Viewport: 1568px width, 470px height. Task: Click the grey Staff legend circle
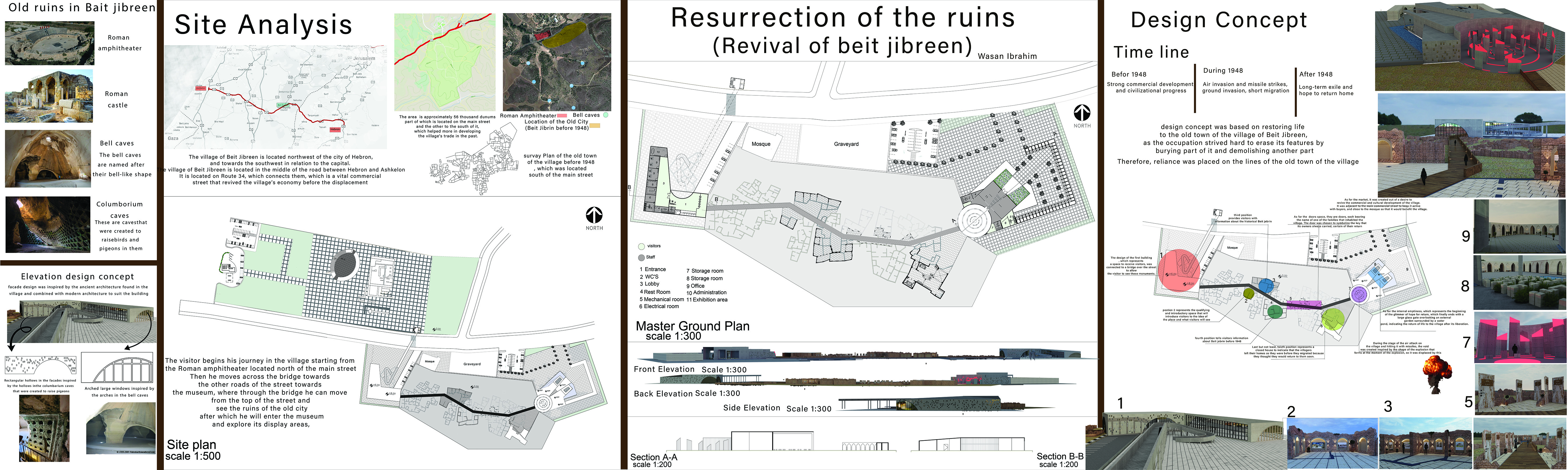click(641, 258)
